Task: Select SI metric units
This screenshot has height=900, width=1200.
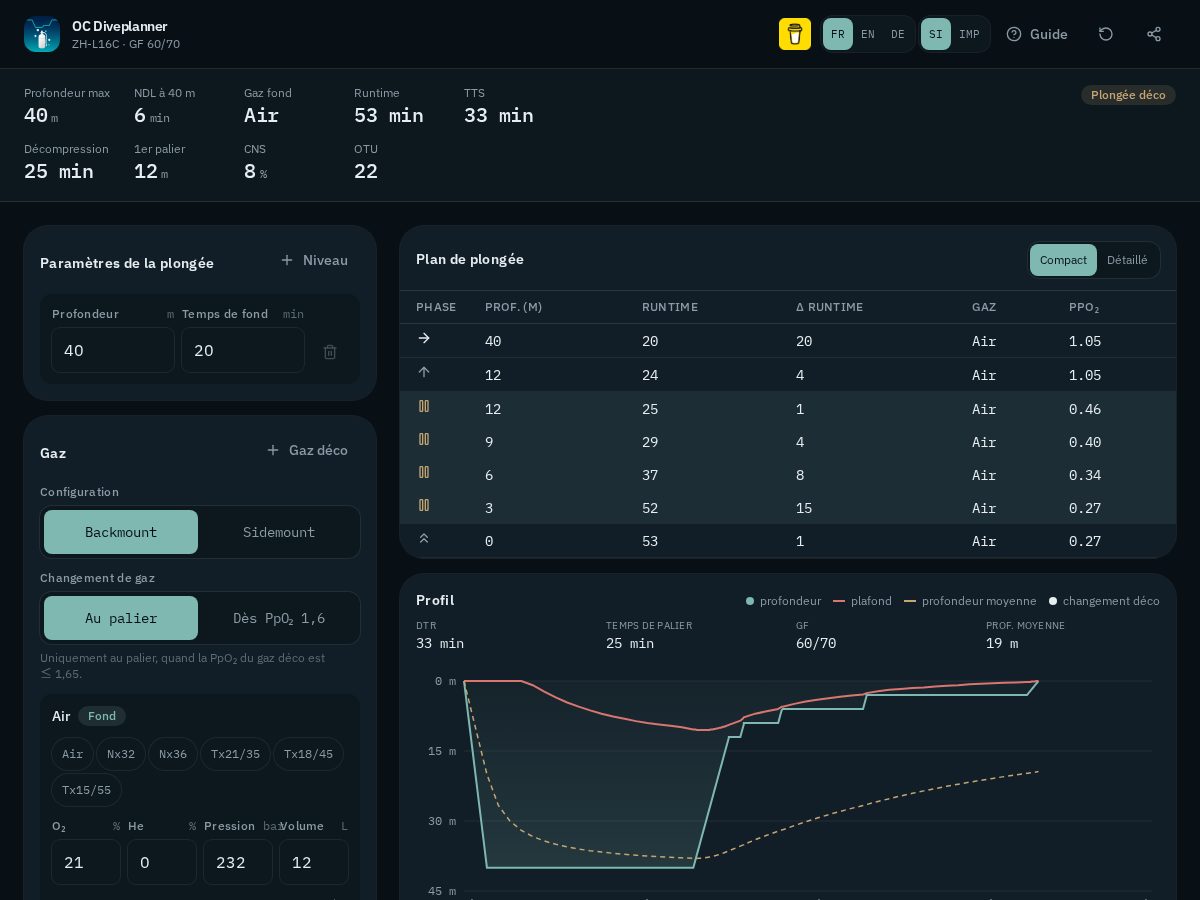Action: pyautogui.click(x=936, y=34)
